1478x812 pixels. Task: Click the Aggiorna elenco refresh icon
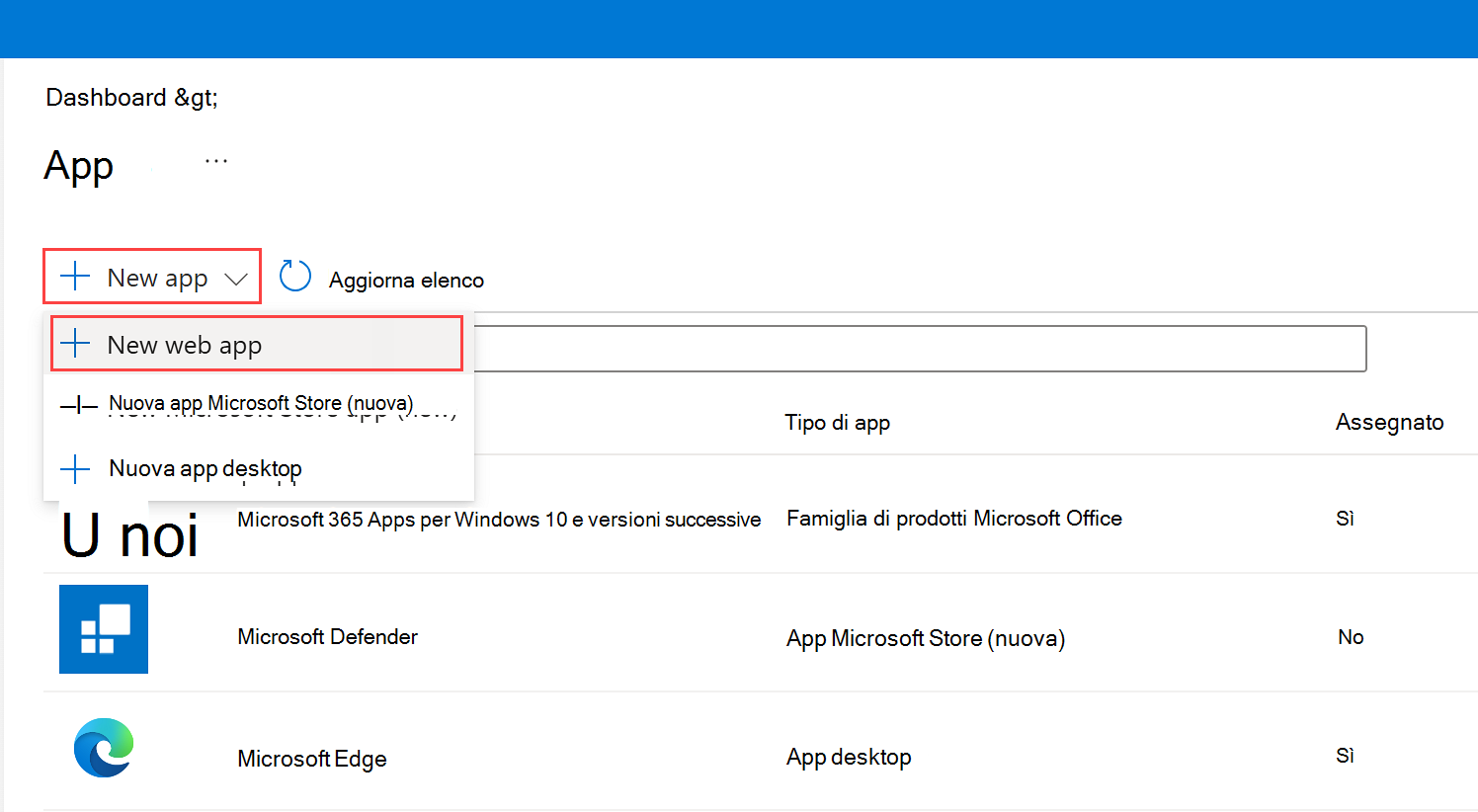coord(294,277)
